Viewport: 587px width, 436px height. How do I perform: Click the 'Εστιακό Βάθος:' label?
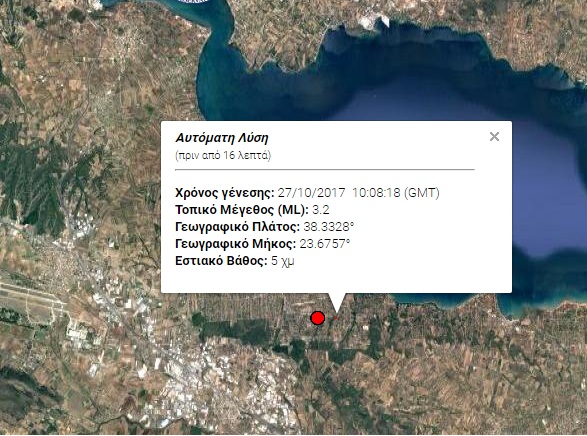tap(221, 261)
